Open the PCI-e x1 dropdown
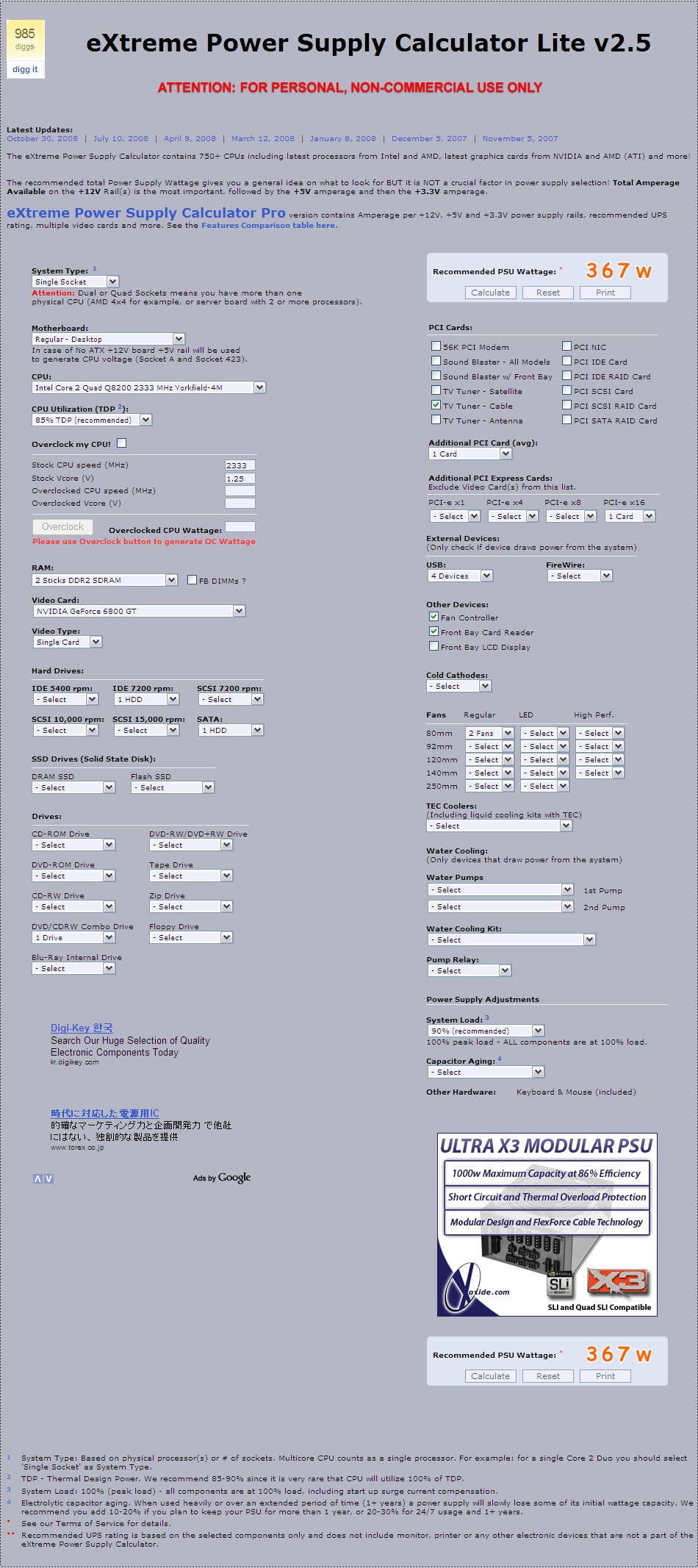Screen dimensions: 698x1568 point(454,516)
